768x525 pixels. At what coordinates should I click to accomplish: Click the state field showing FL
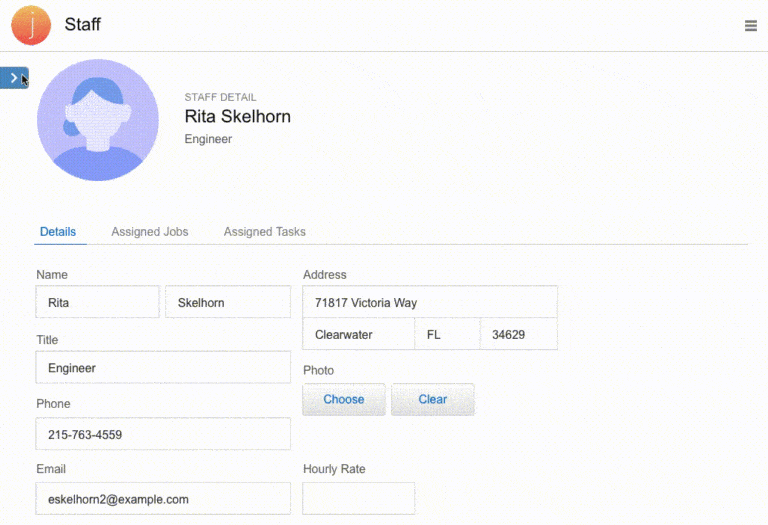(447, 335)
